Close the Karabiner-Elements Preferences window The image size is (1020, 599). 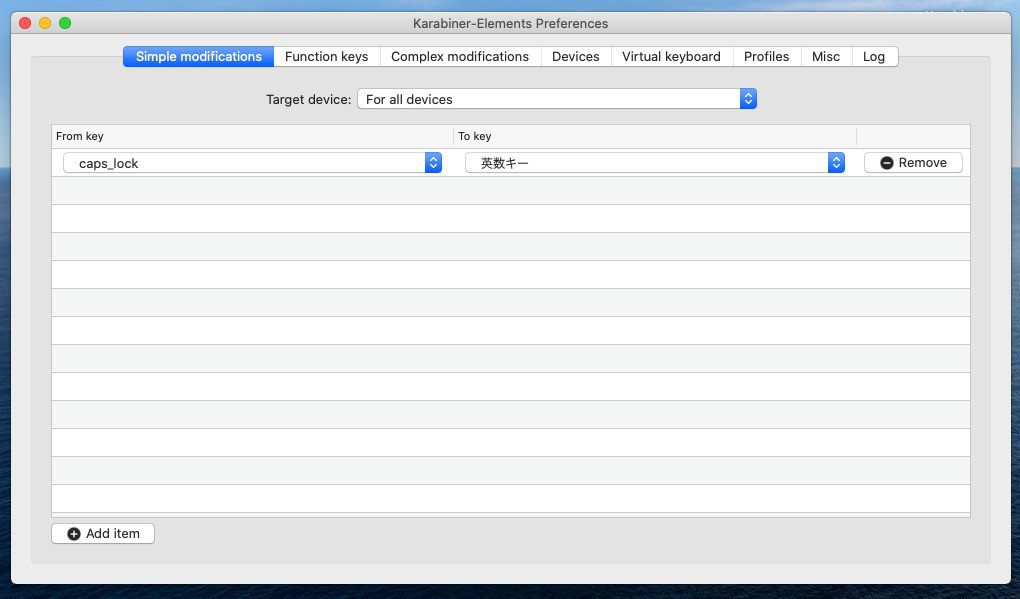pos(25,23)
